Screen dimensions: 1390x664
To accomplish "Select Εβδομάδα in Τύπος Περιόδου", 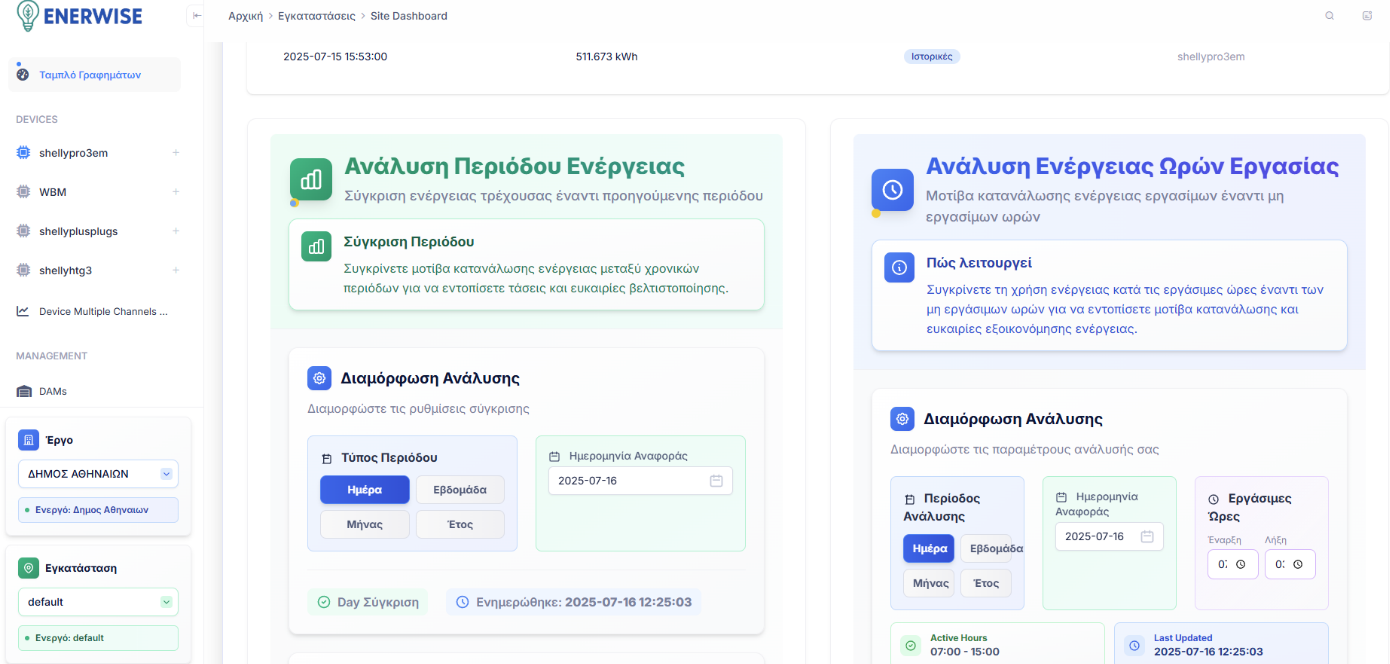I will (460, 490).
